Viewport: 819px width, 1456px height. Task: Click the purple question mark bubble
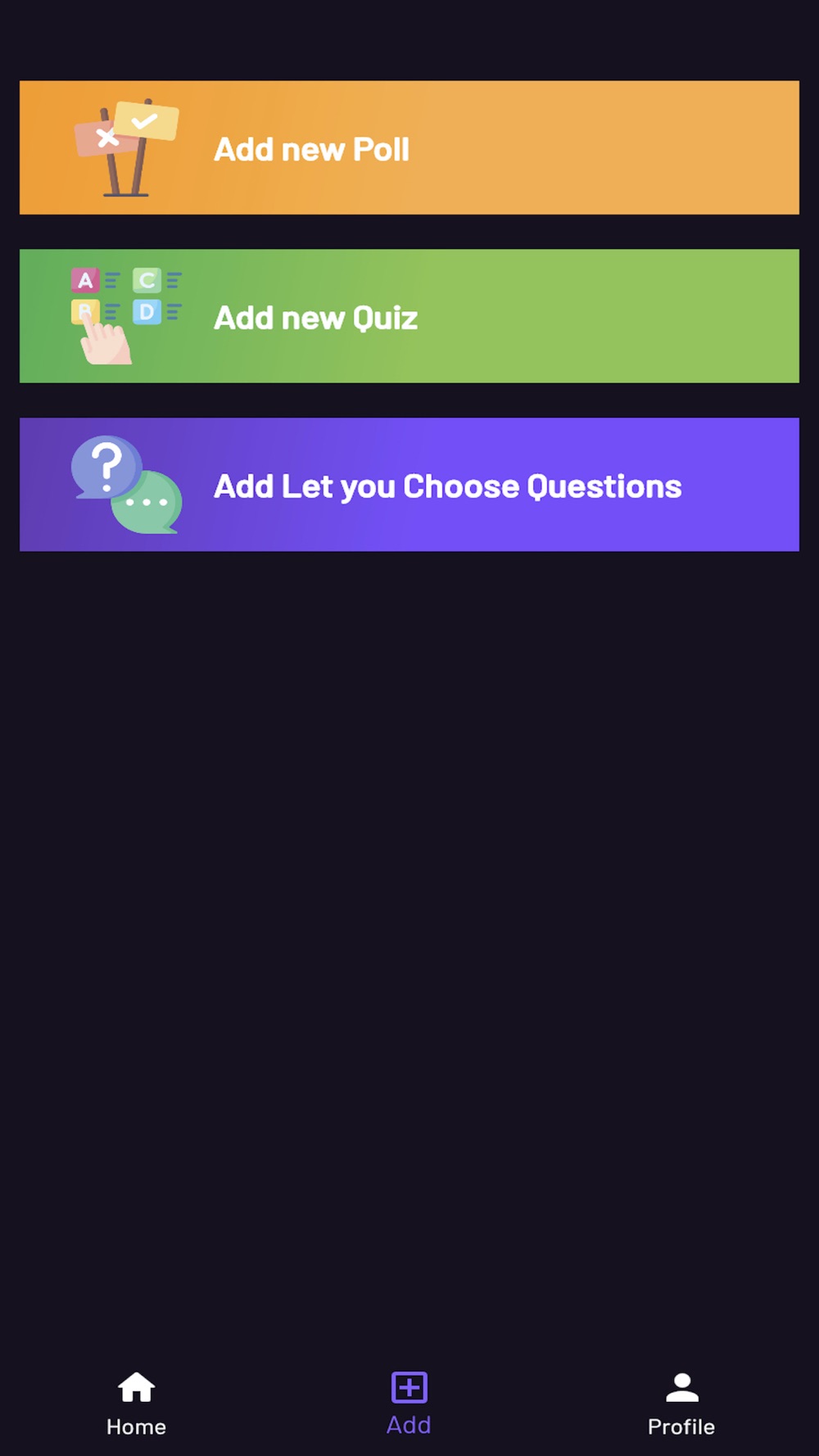point(106,467)
